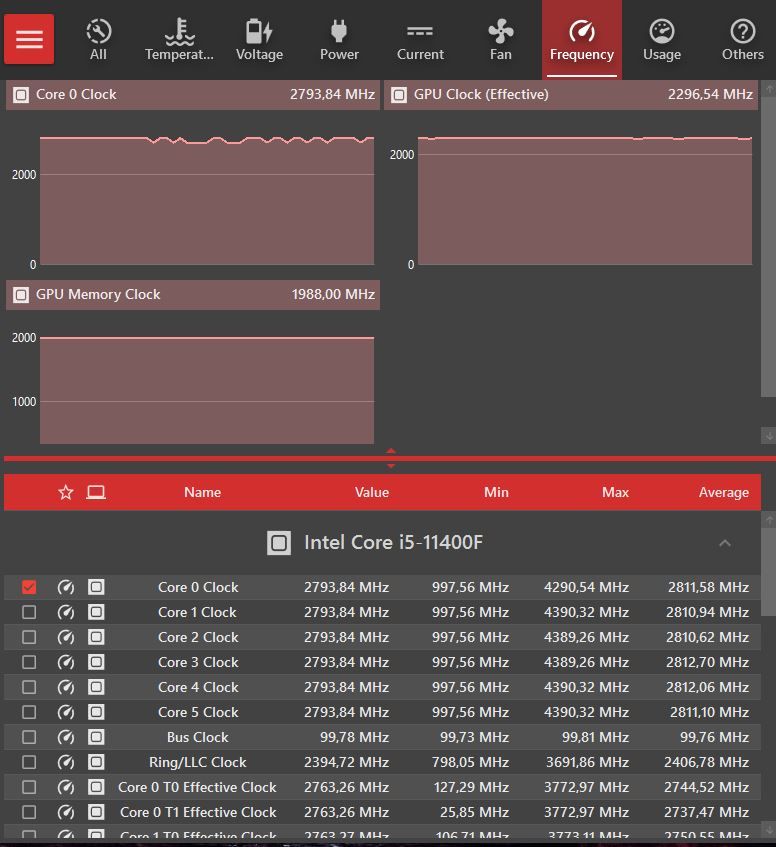Click the Bus Clock value 99,78 MHz
Screen dimensions: 776x847
pos(354,737)
